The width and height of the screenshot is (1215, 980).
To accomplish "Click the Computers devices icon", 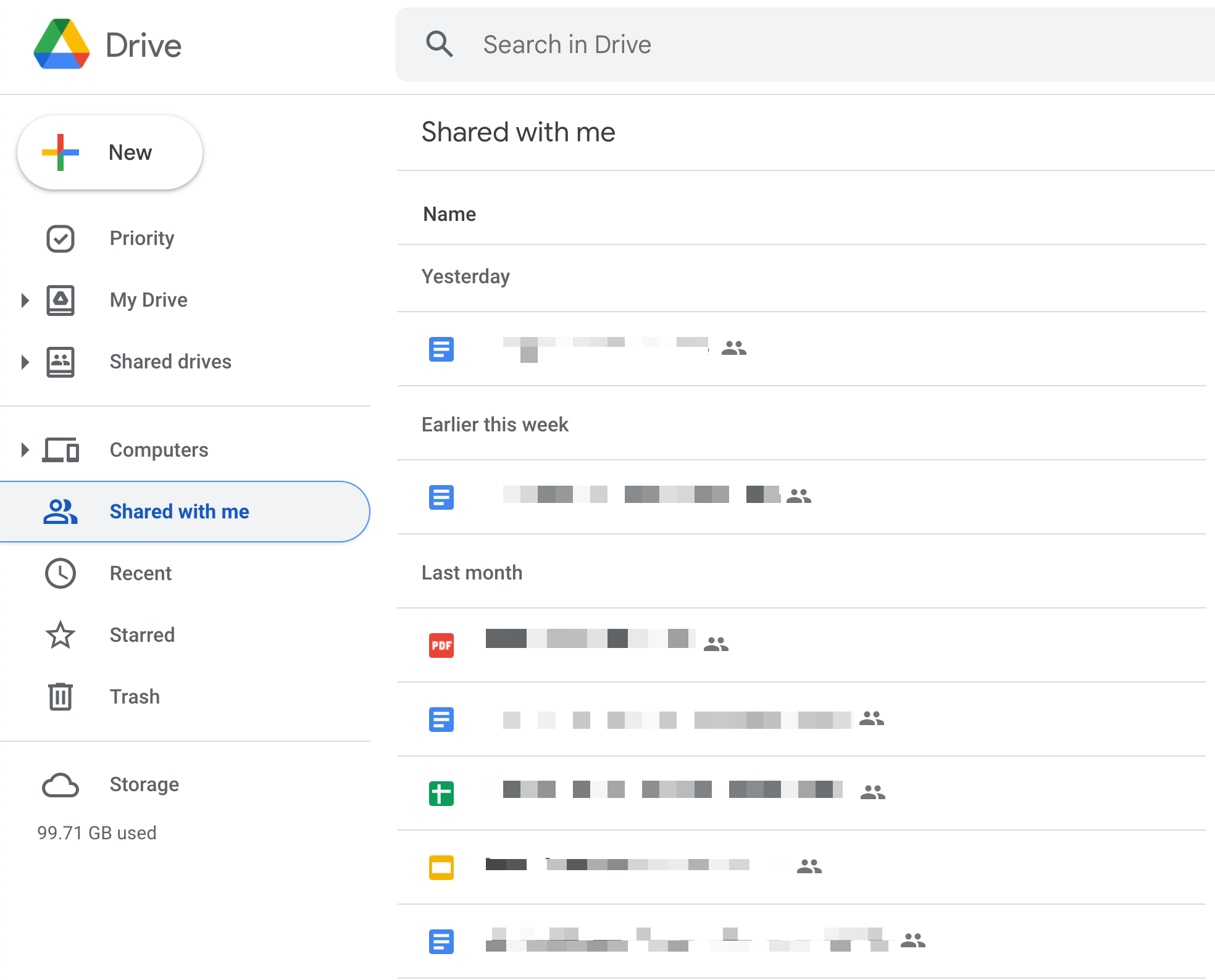I will (x=61, y=450).
